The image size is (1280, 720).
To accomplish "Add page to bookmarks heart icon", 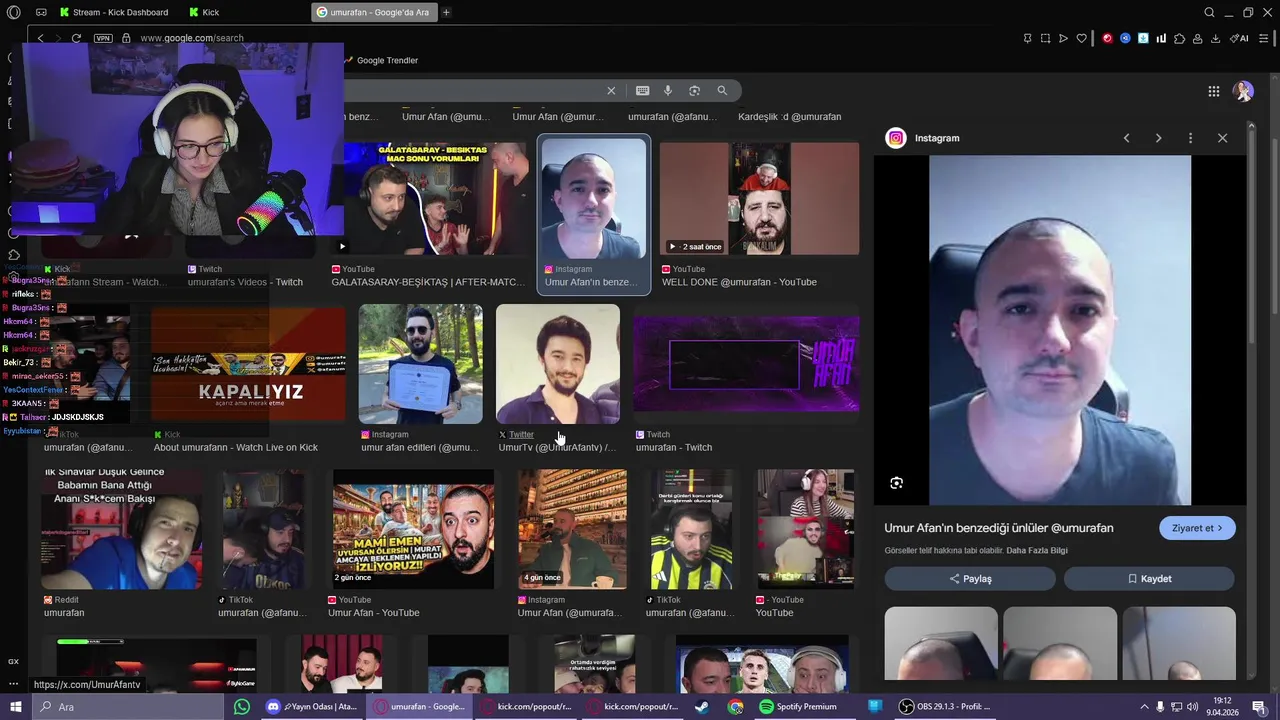I will click(x=1081, y=38).
